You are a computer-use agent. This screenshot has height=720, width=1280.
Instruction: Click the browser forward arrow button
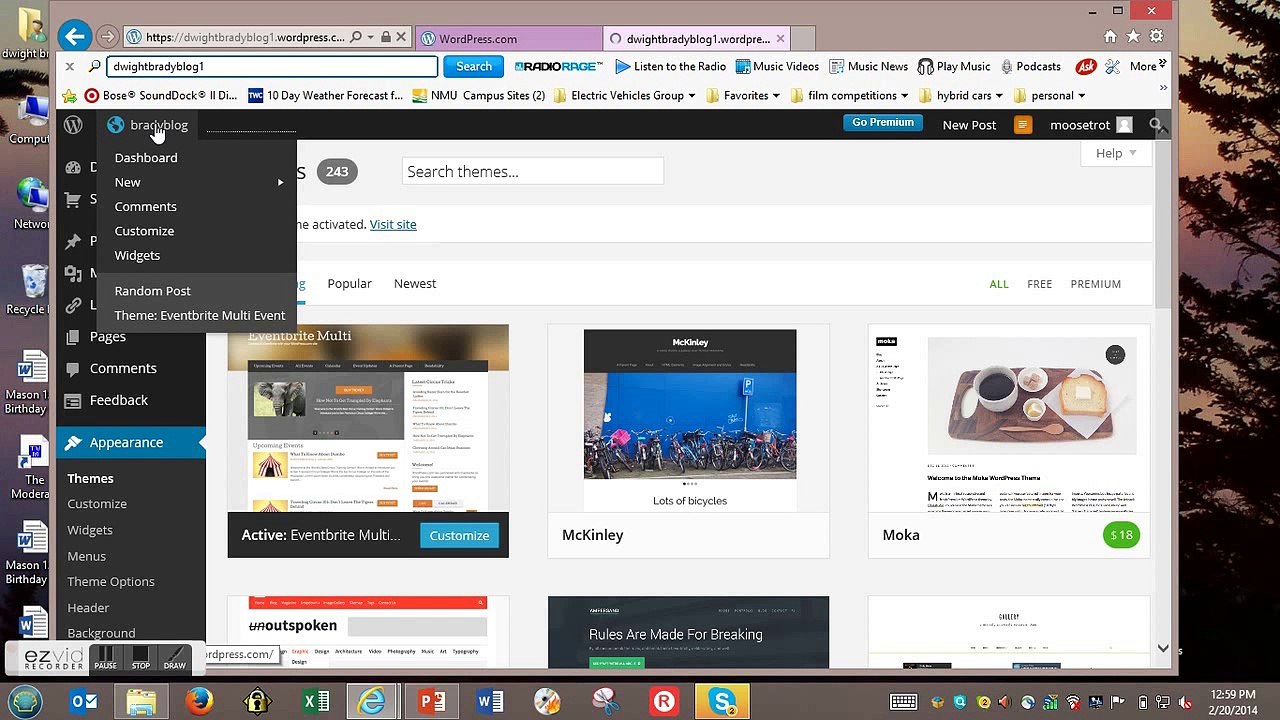coord(107,37)
